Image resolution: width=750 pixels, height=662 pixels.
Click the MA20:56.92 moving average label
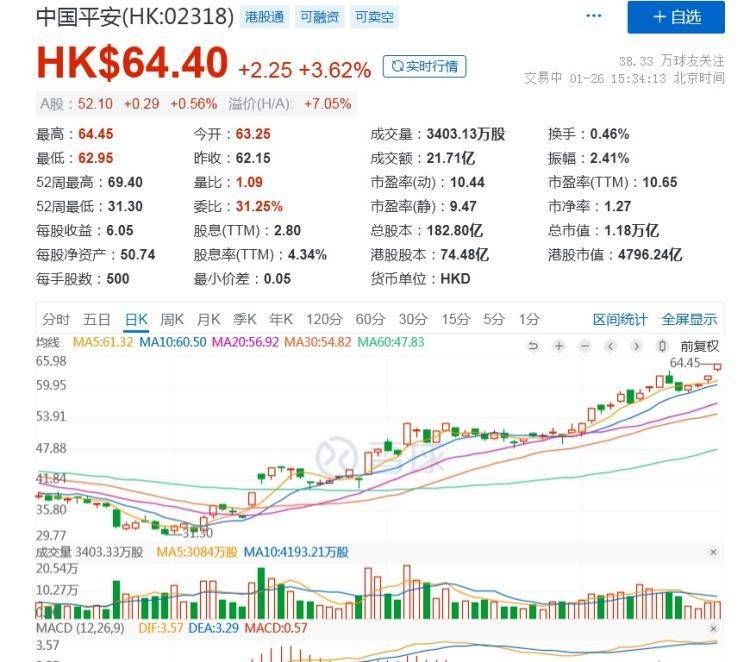click(x=245, y=342)
